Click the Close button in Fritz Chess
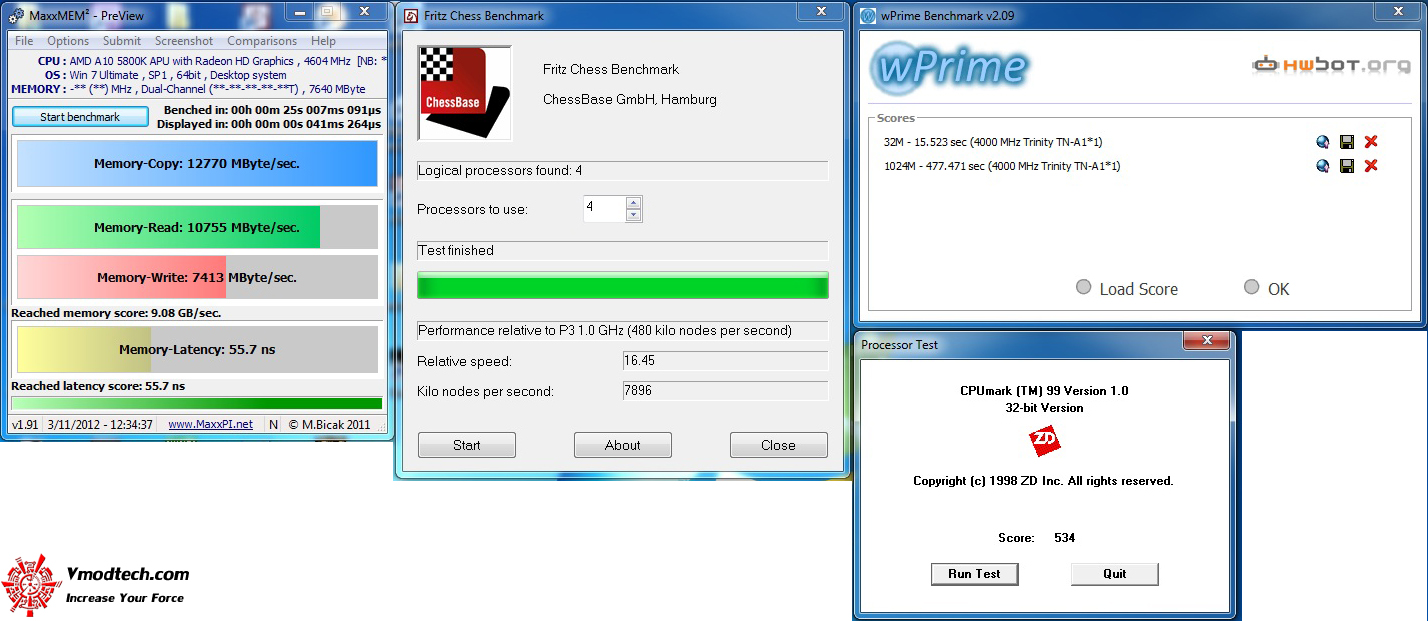This screenshot has height=621, width=1428. tap(779, 445)
